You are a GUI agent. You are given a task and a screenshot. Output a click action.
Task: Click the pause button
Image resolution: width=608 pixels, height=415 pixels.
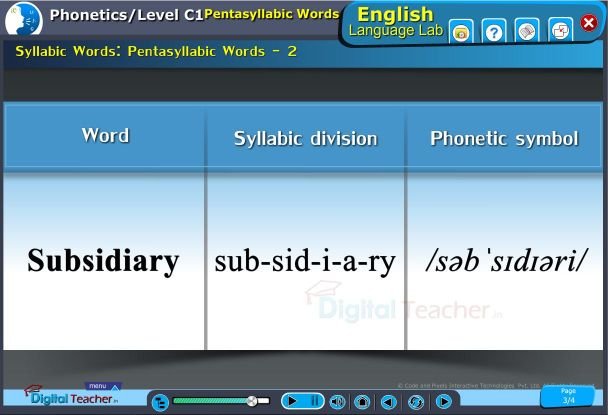[314, 401]
